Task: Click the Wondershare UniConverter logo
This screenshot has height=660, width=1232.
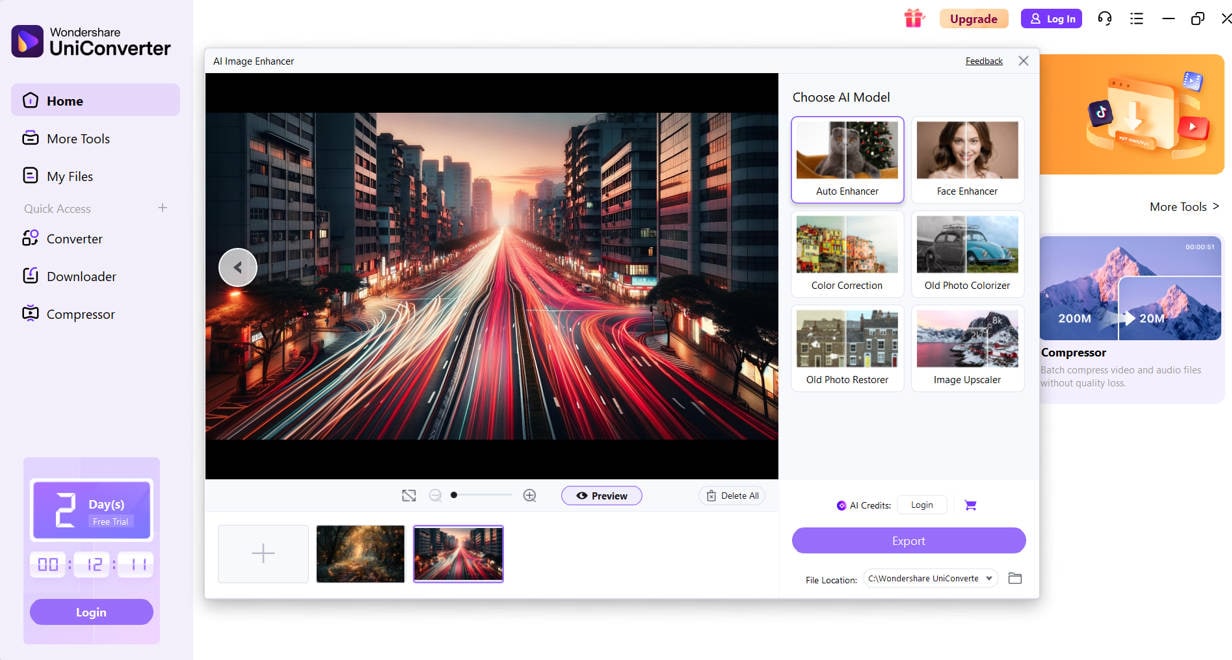Action: 91,41
